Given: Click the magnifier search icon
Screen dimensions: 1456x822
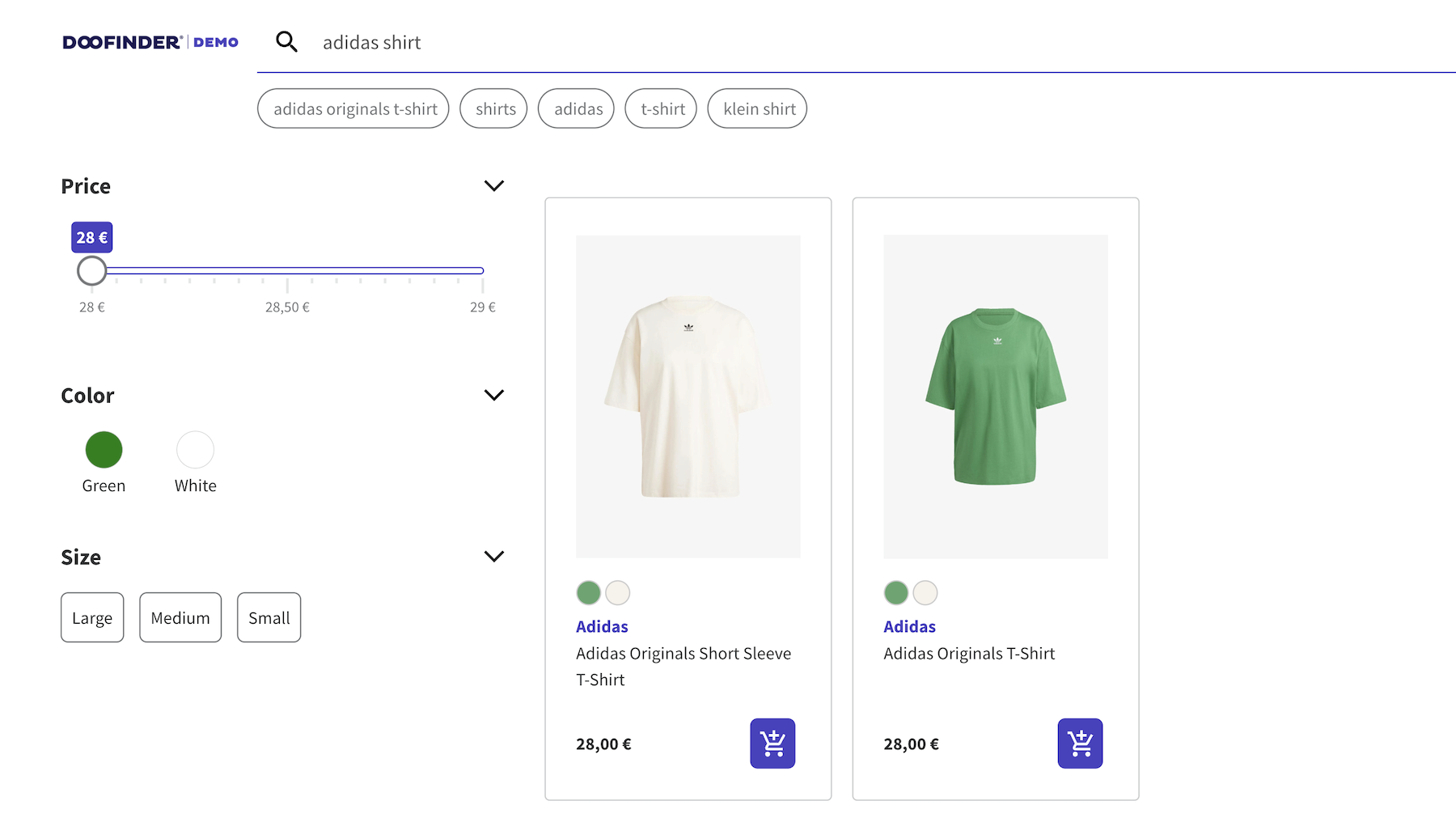Looking at the screenshot, I should coord(286,42).
